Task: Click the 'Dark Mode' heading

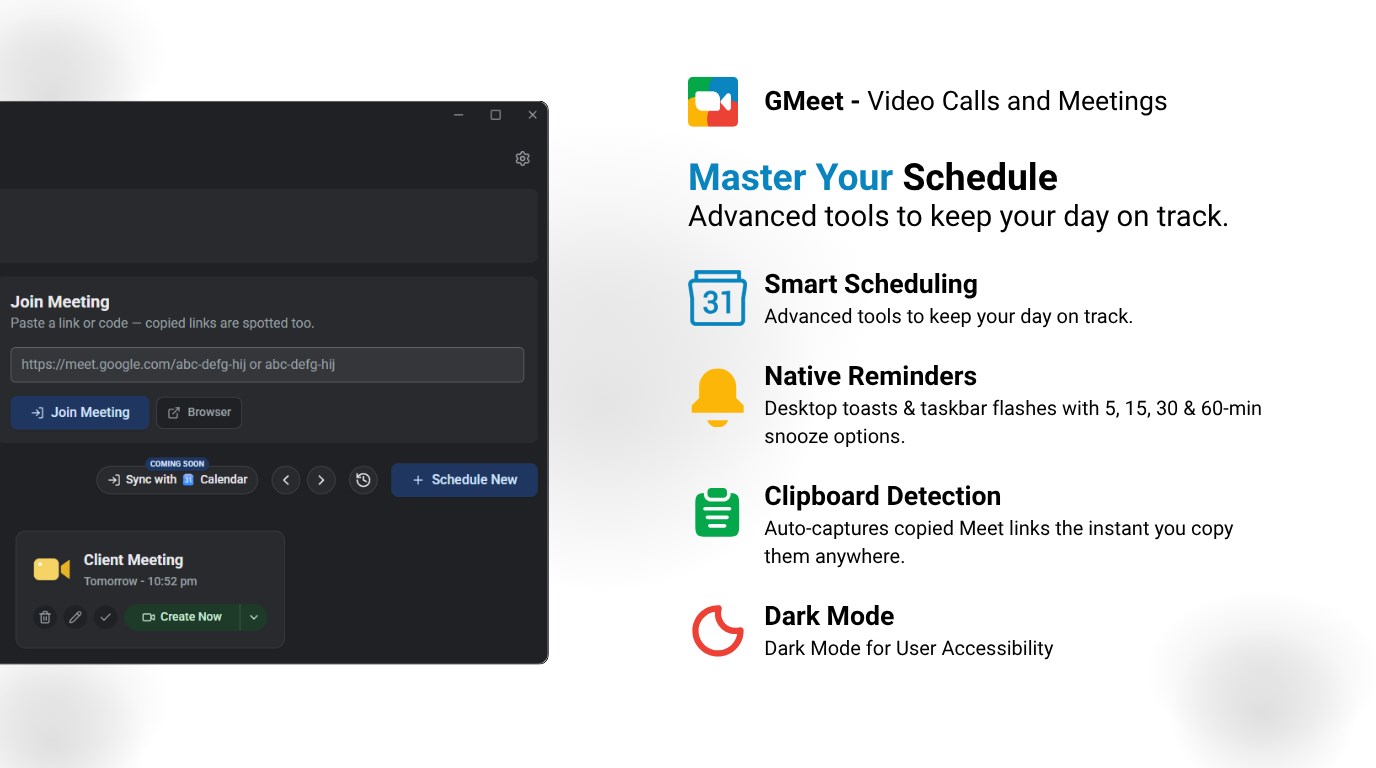Action: pos(829,616)
